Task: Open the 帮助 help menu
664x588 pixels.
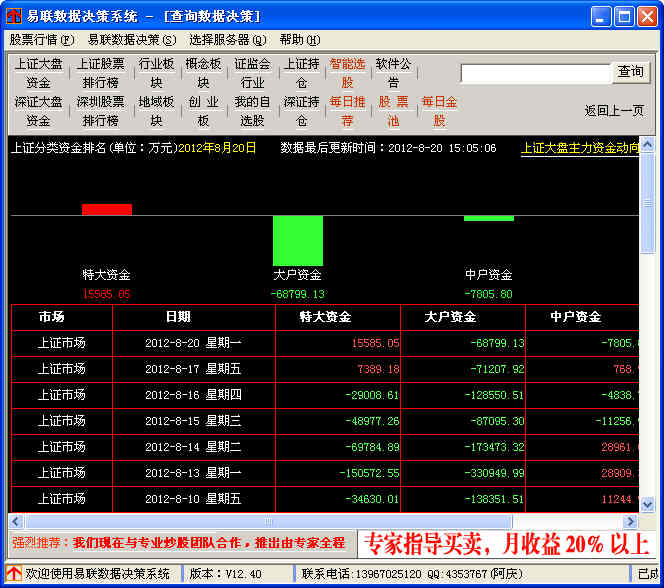Action: point(299,40)
